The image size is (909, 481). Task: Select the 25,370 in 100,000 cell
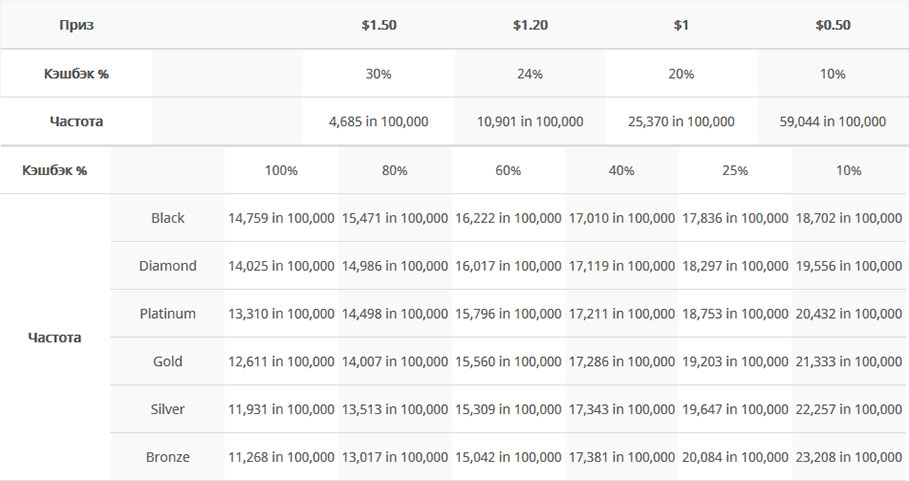[681, 122]
